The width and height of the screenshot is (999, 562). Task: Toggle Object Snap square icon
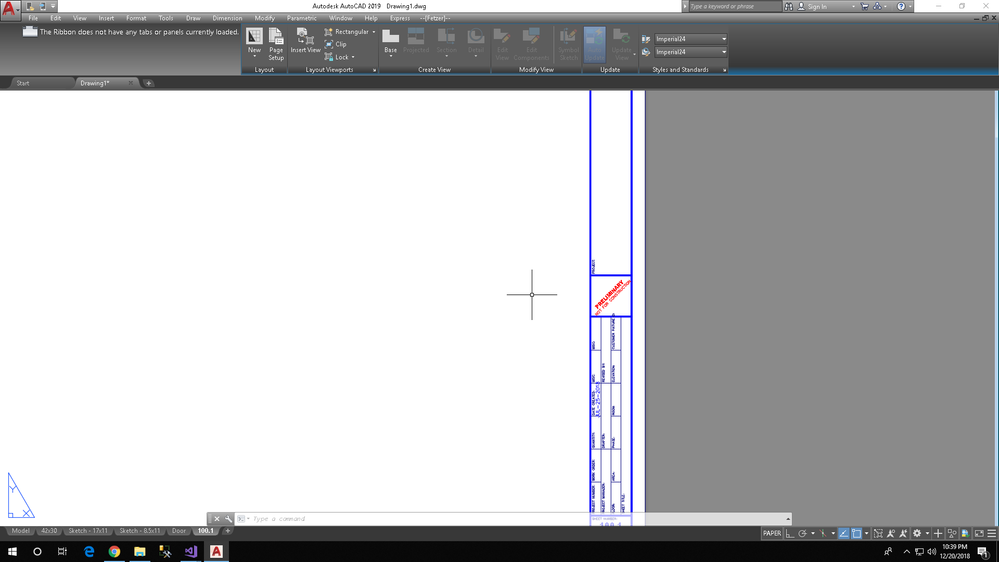pos(856,533)
